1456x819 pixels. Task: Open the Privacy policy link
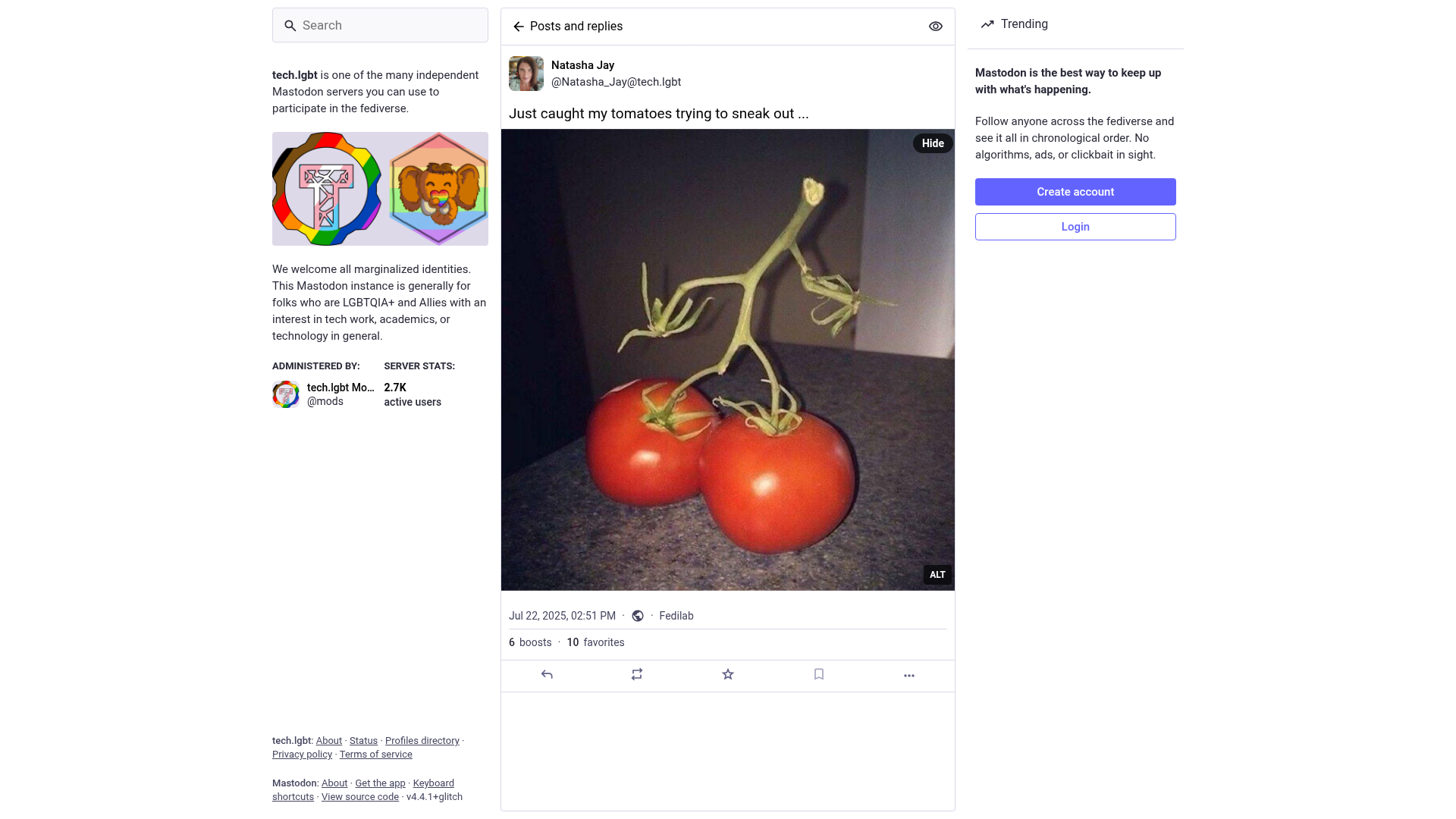(x=302, y=755)
